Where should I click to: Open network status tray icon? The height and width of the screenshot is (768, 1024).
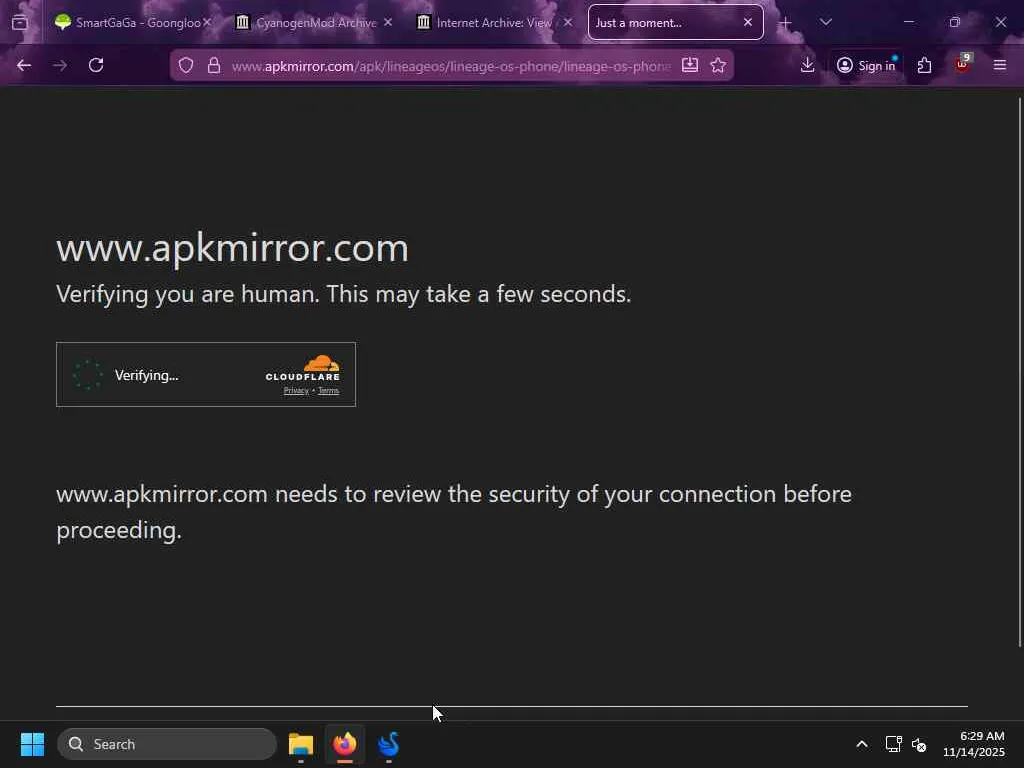[893, 744]
